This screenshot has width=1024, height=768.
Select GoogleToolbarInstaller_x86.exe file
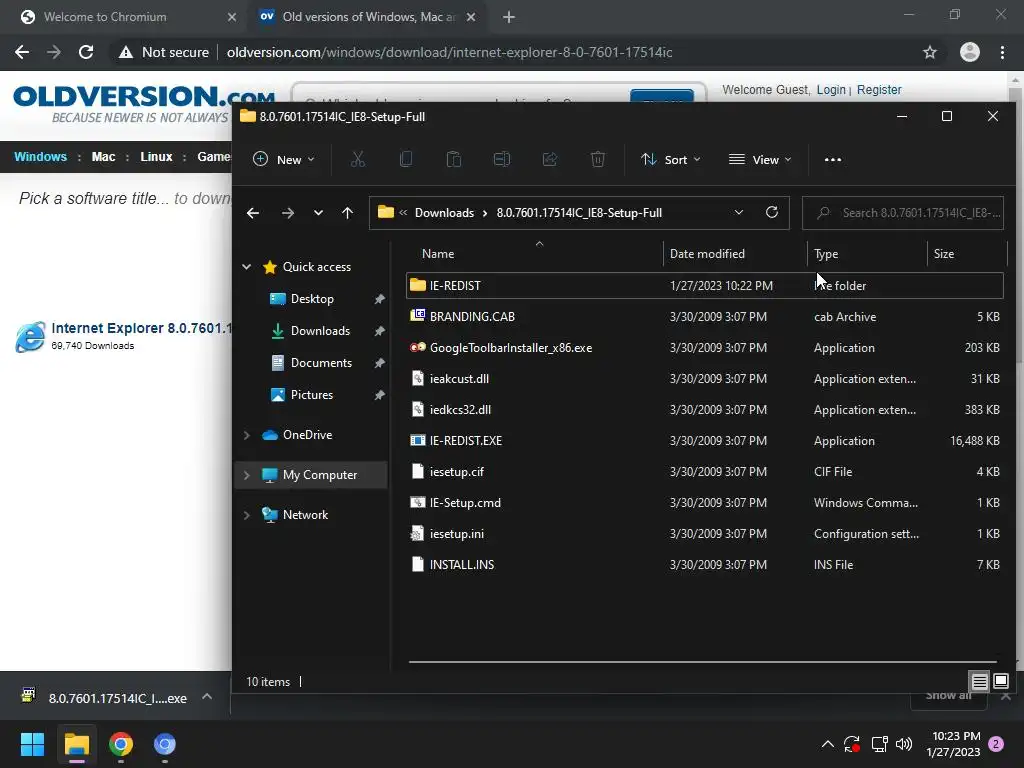pyautogui.click(x=705, y=347)
